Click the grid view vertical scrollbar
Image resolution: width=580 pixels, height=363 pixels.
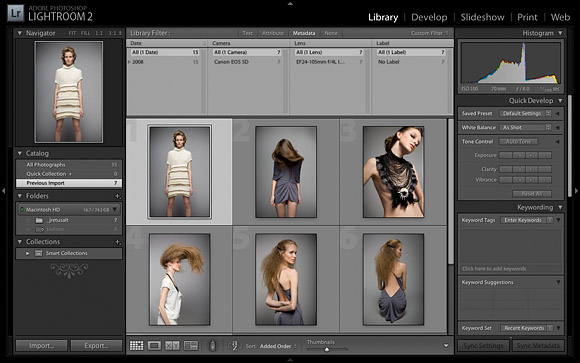451,192
